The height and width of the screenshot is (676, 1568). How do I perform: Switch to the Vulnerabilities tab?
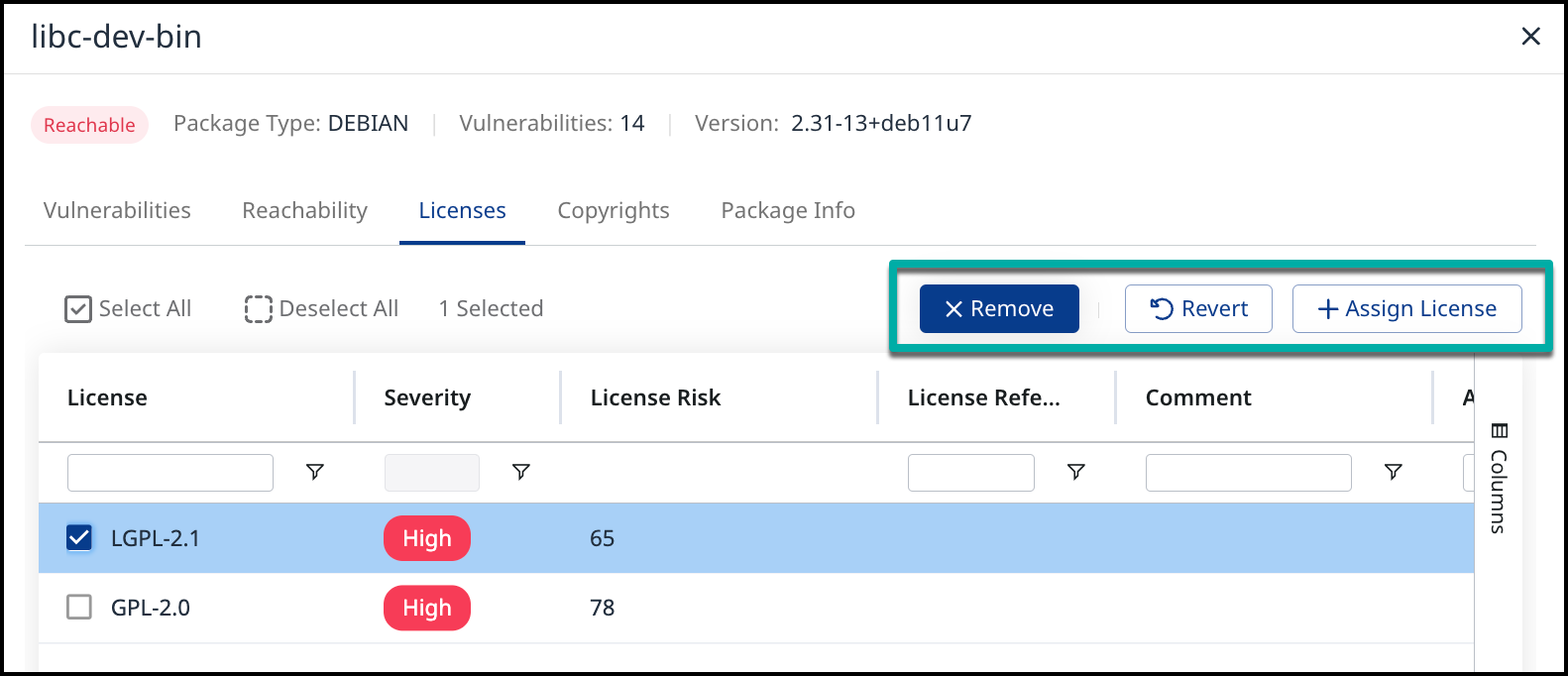pos(117,210)
